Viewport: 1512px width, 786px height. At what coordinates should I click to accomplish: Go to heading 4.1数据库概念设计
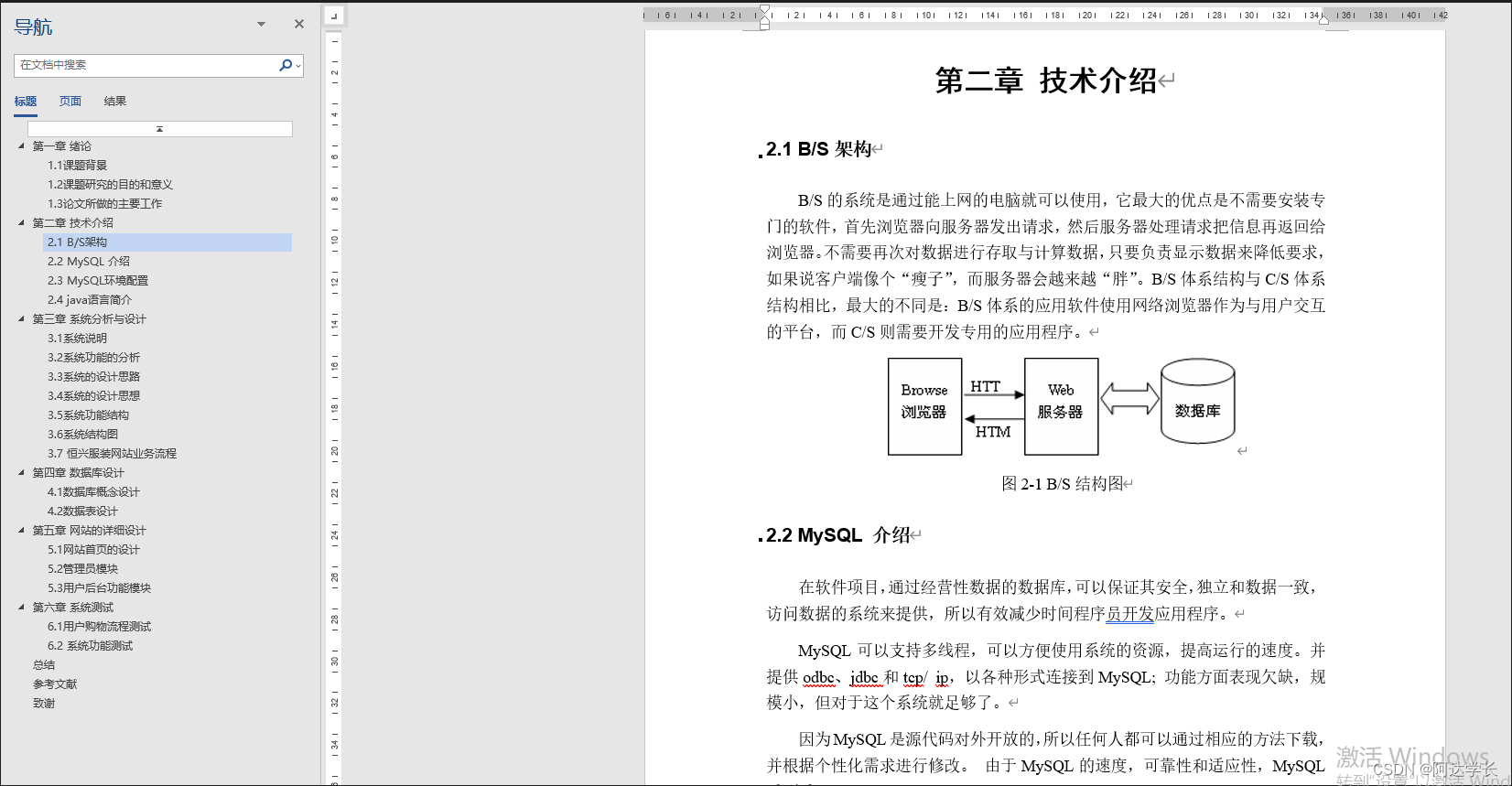[94, 492]
